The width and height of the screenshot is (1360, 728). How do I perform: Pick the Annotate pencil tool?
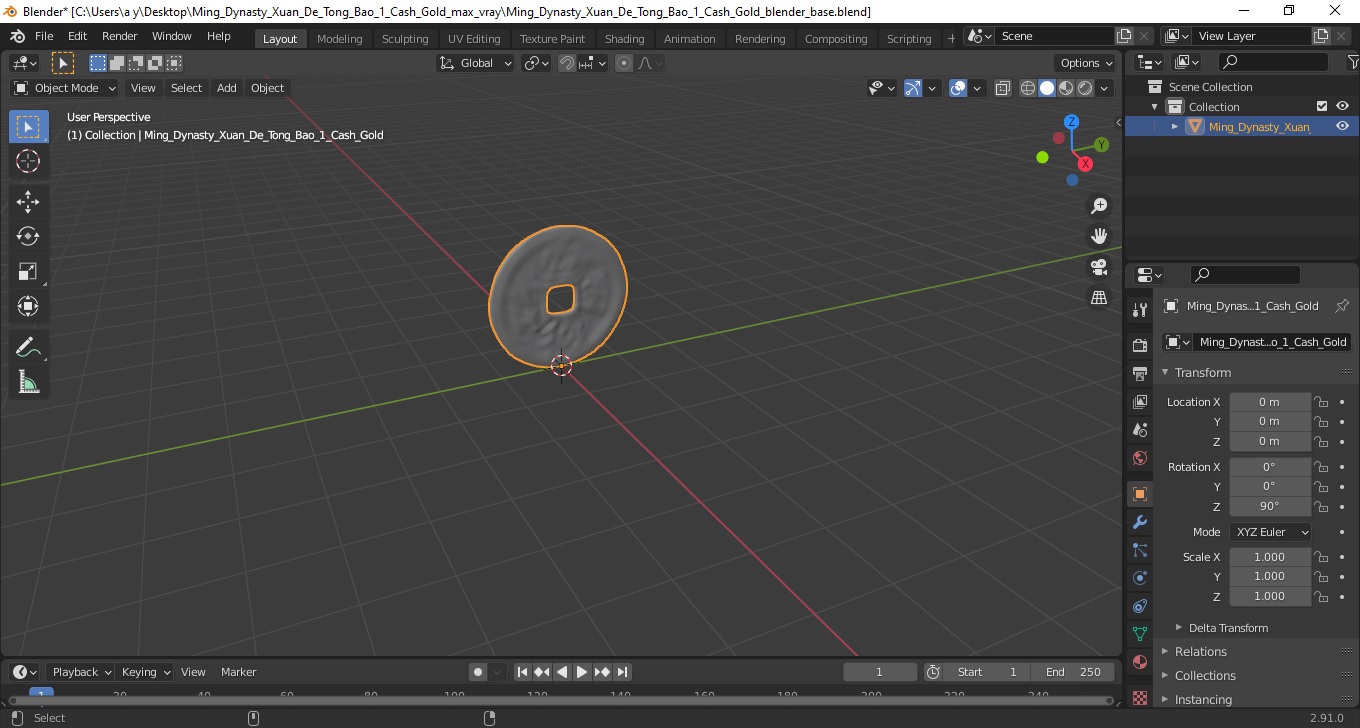point(28,347)
